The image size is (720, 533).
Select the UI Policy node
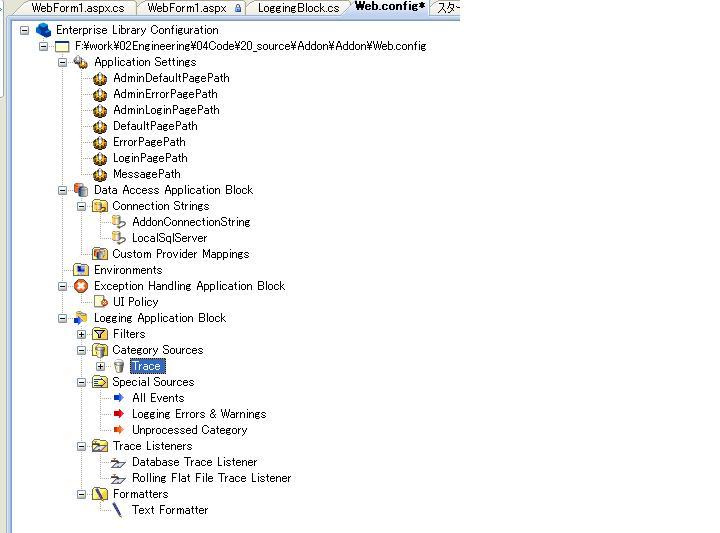pos(135,302)
